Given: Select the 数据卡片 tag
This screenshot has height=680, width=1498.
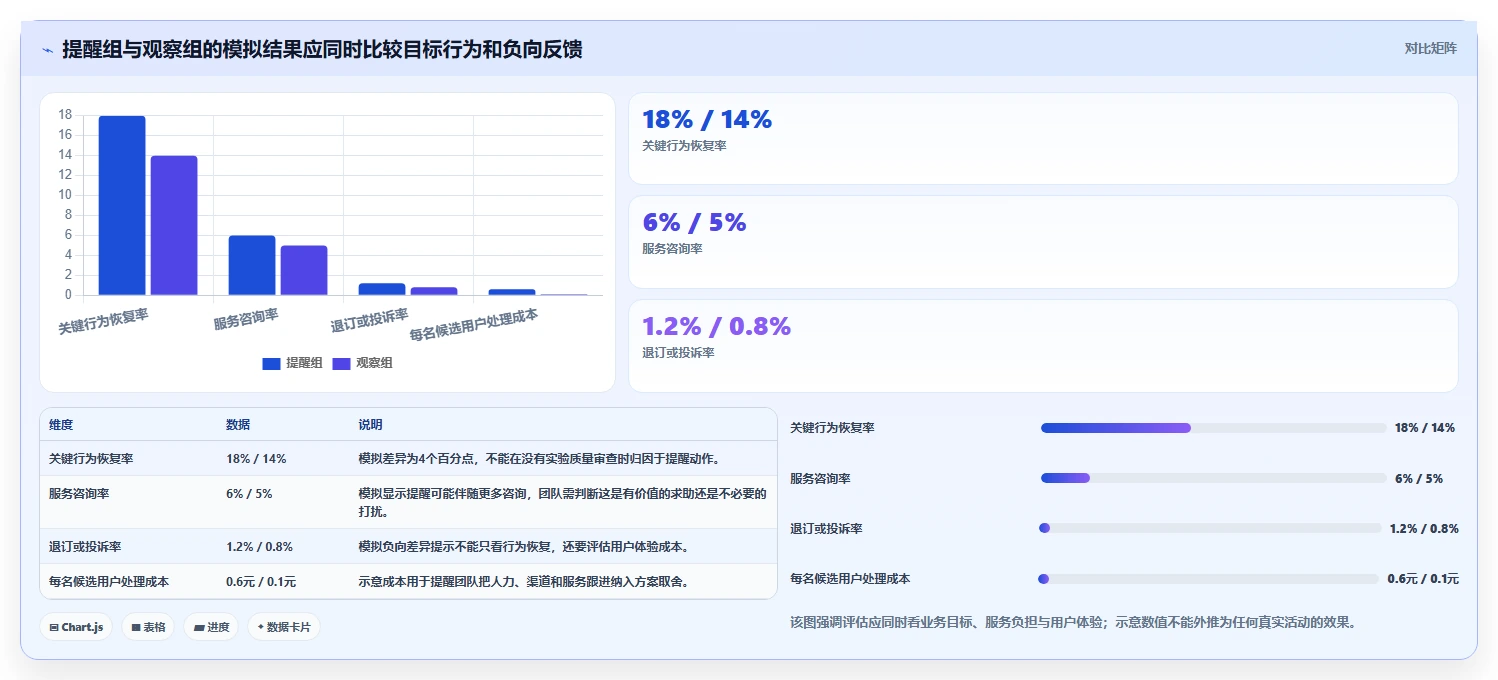Looking at the screenshot, I should point(284,627).
